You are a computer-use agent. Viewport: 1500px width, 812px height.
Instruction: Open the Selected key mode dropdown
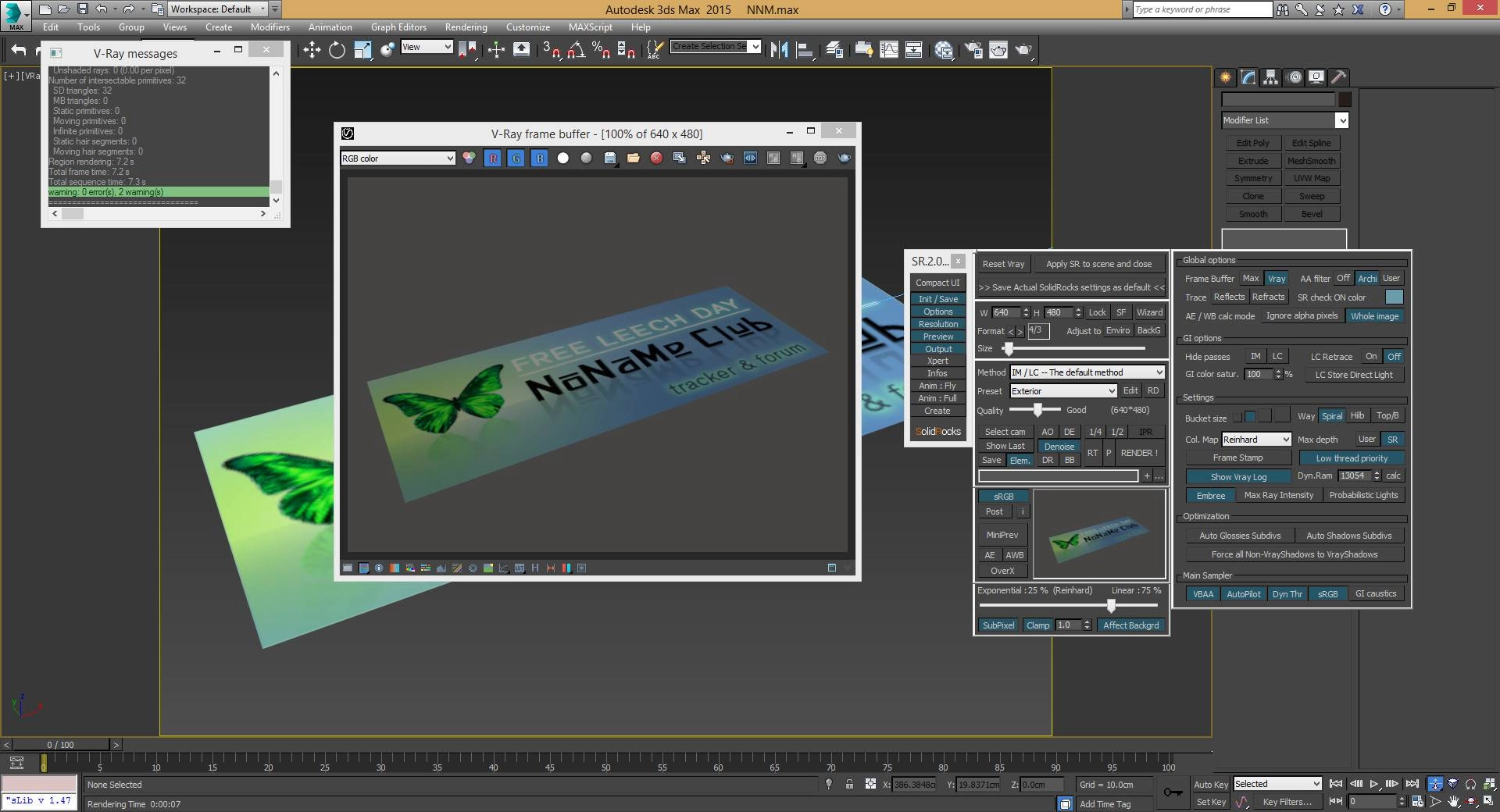tap(1277, 784)
